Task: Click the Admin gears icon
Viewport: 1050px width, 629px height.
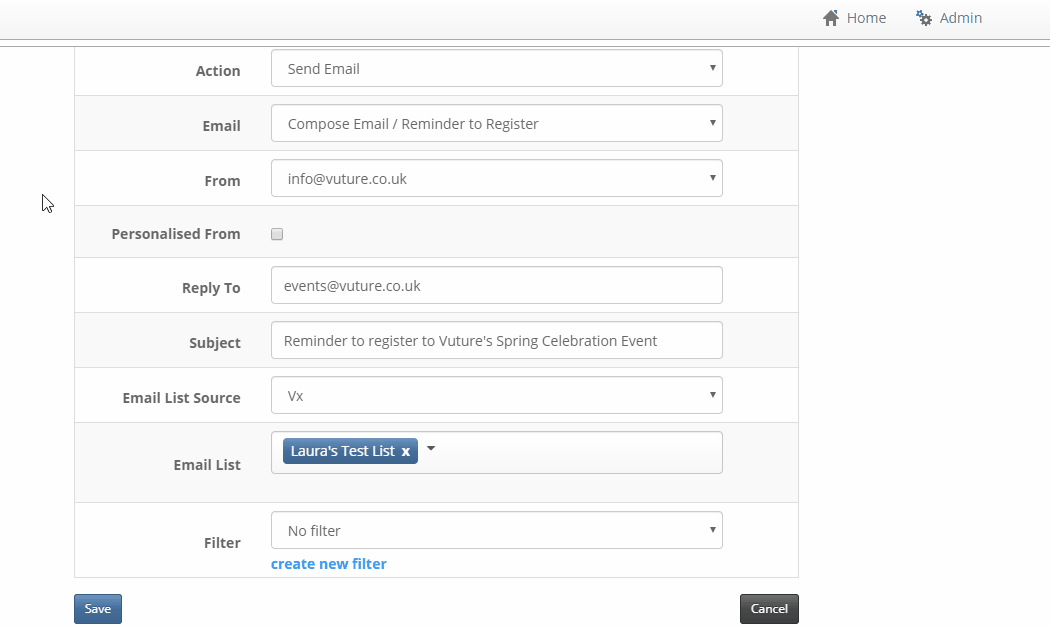Action: (x=923, y=18)
